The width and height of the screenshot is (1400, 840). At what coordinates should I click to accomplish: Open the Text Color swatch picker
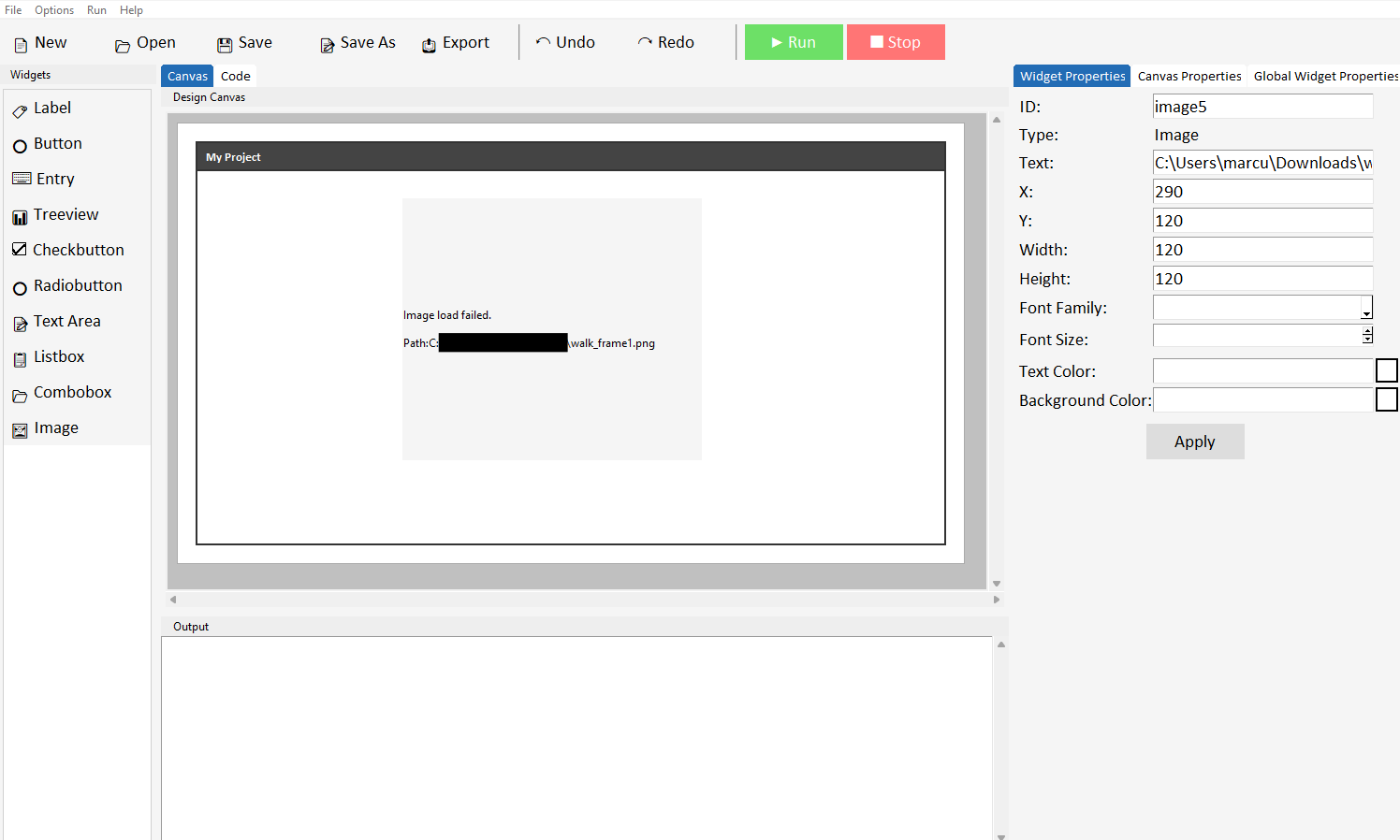tap(1386, 370)
